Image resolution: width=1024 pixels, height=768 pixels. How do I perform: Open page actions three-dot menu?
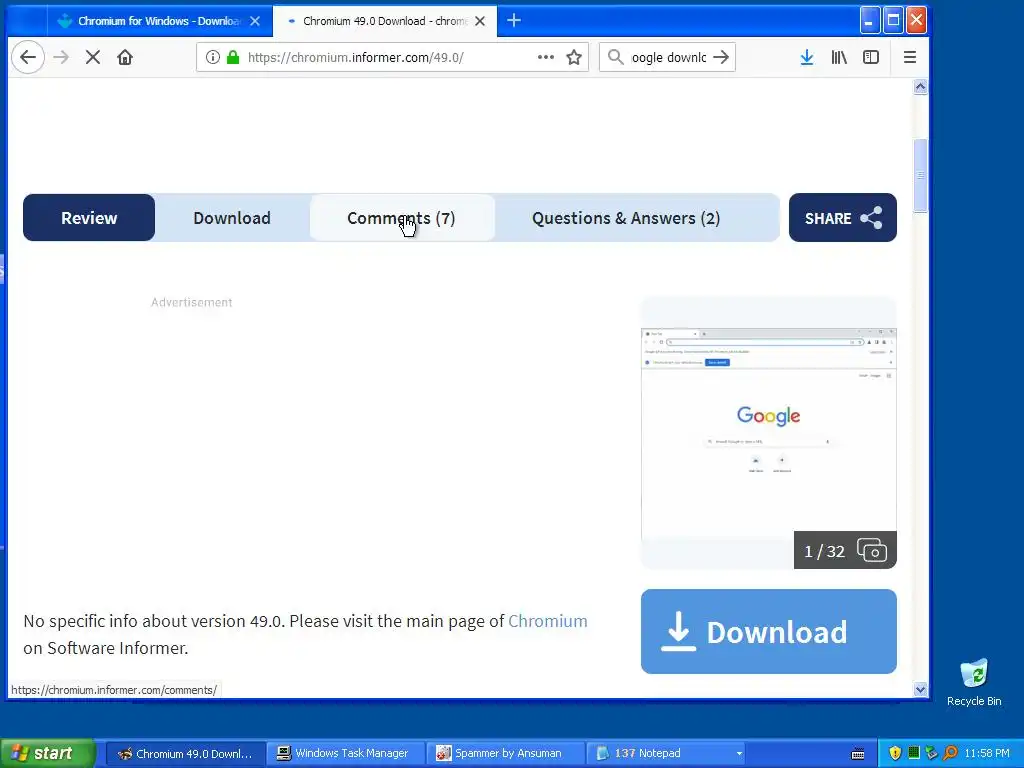545,57
